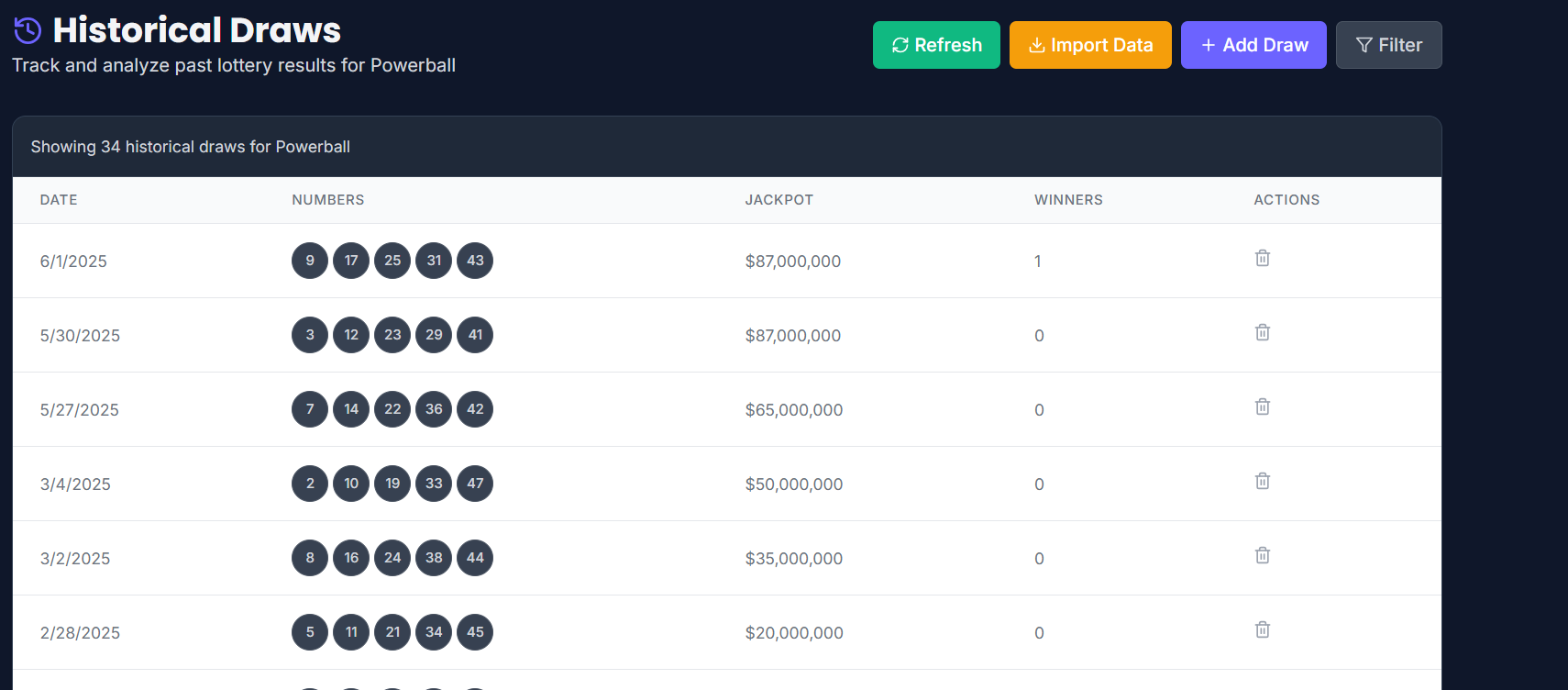Select the 3/4/2025 date cell
1568x690 pixels.
click(75, 484)
